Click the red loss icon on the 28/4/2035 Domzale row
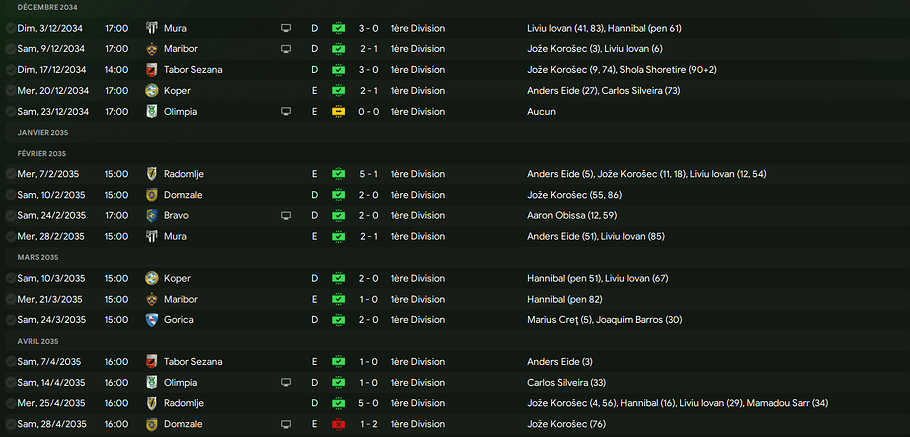 (339, 425)
